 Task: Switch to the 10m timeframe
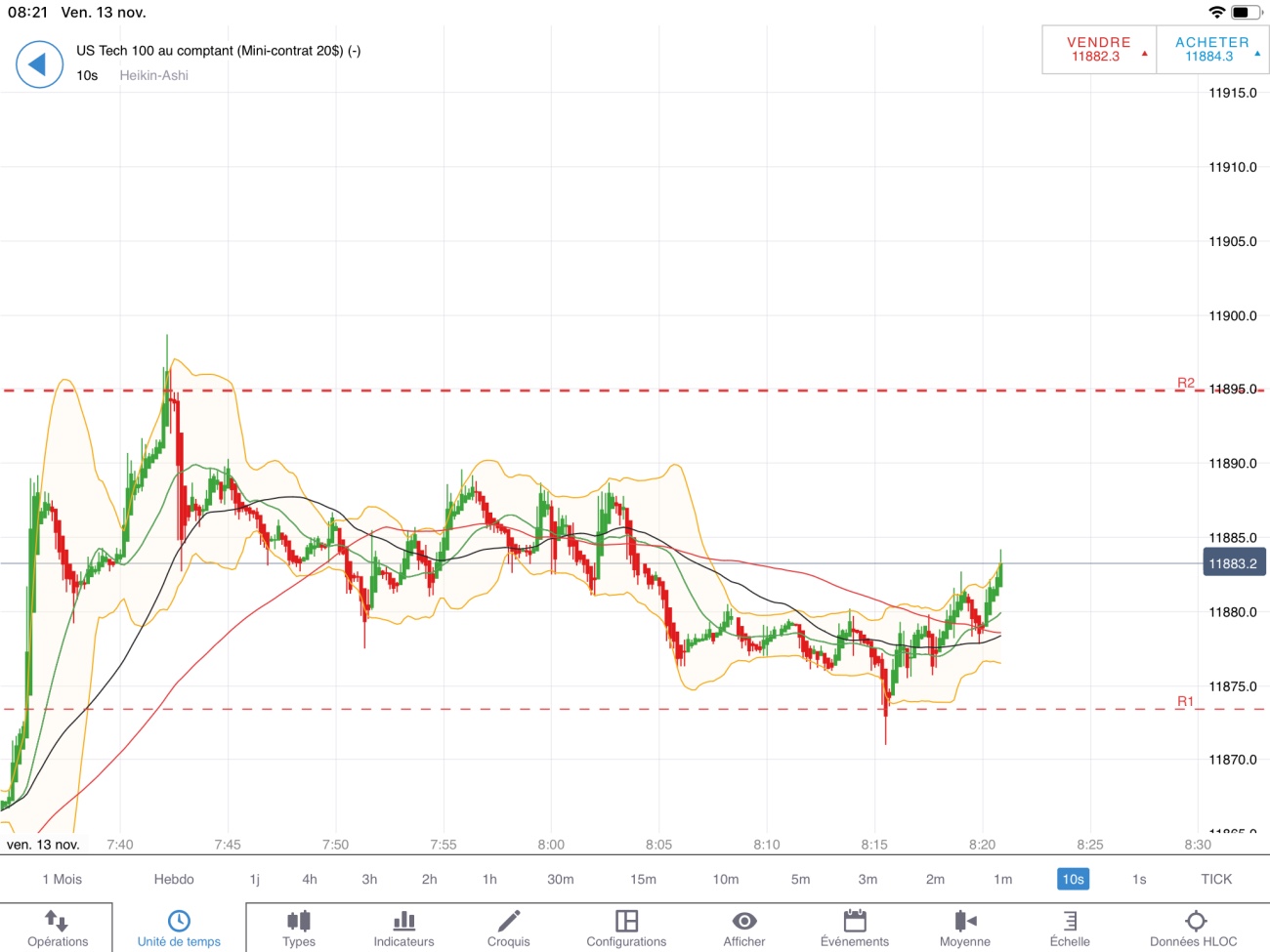726,879
